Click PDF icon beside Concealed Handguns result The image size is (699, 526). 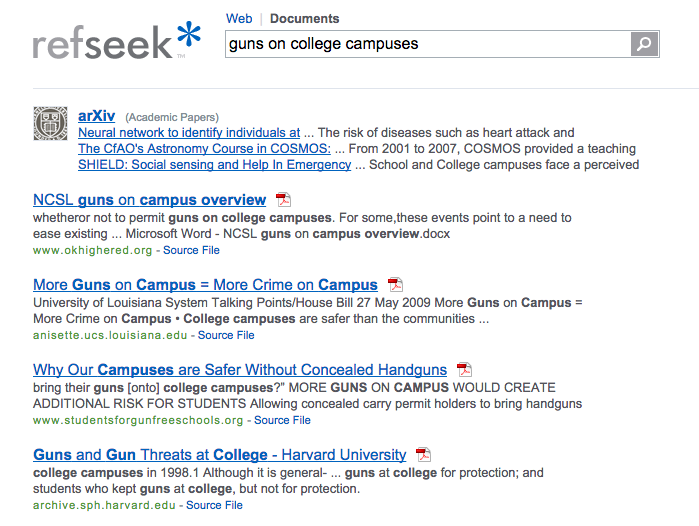coord(464,370)
